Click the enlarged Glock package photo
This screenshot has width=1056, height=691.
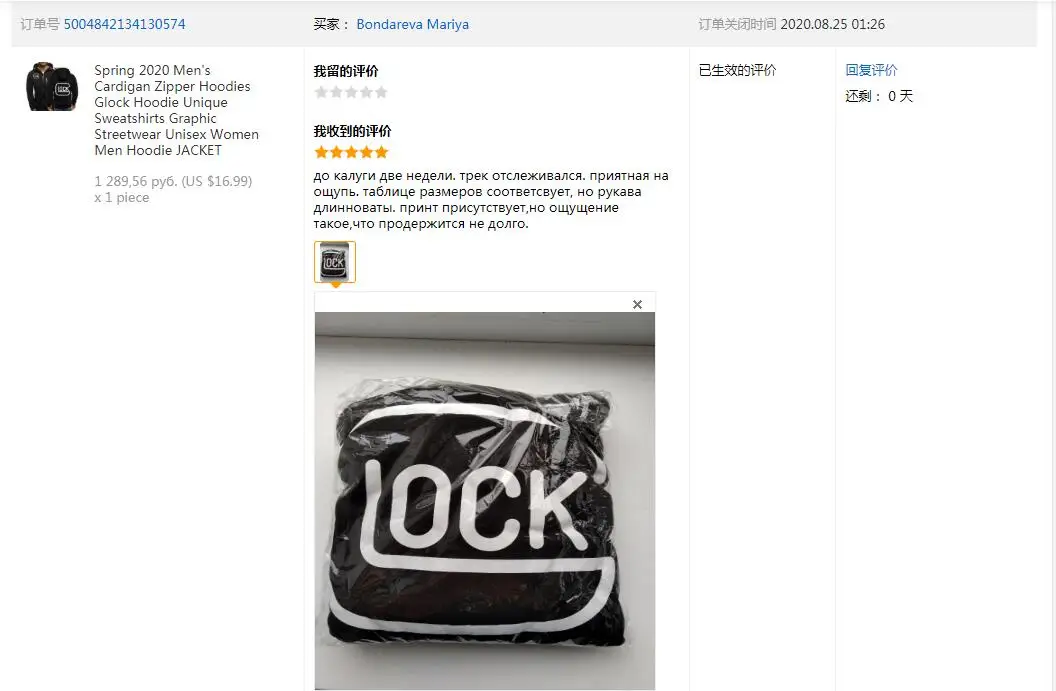pyautogui.click(x=485, y=500)
